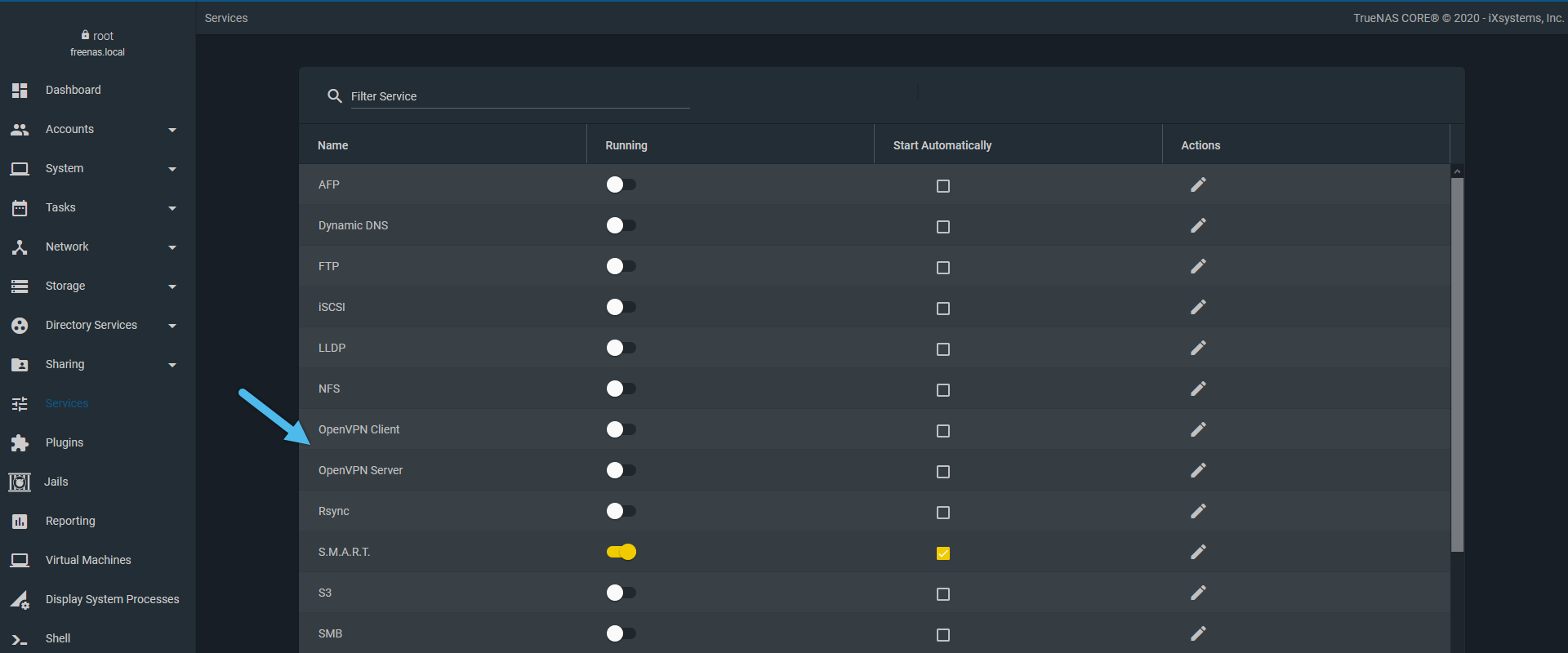Viewport: 1568px width, 653px height.
Task: Click the Reporting chart icon
Action: (x=20, y=521)
